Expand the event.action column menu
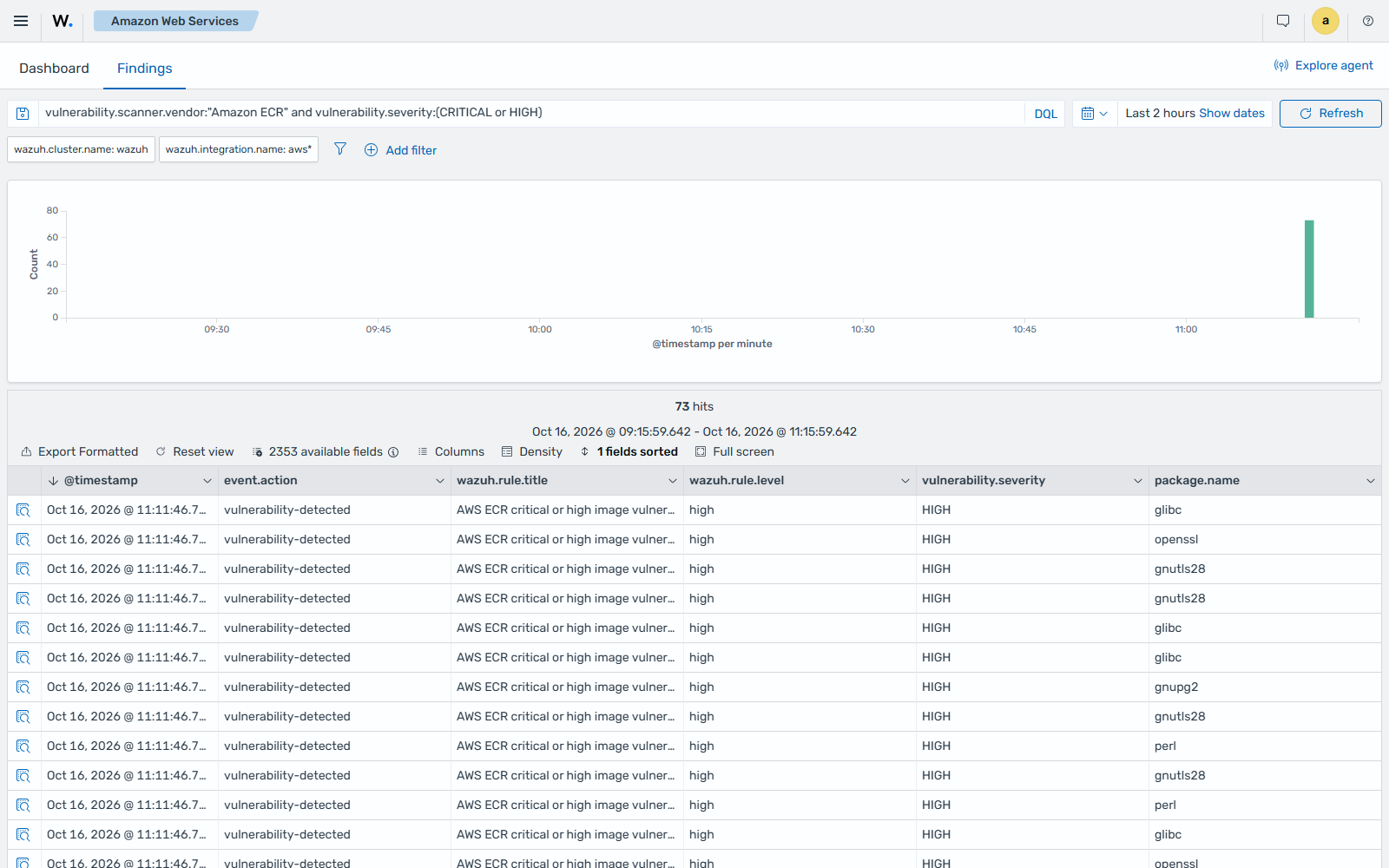Screen dimensions: 1389x868 coord(439,481)
